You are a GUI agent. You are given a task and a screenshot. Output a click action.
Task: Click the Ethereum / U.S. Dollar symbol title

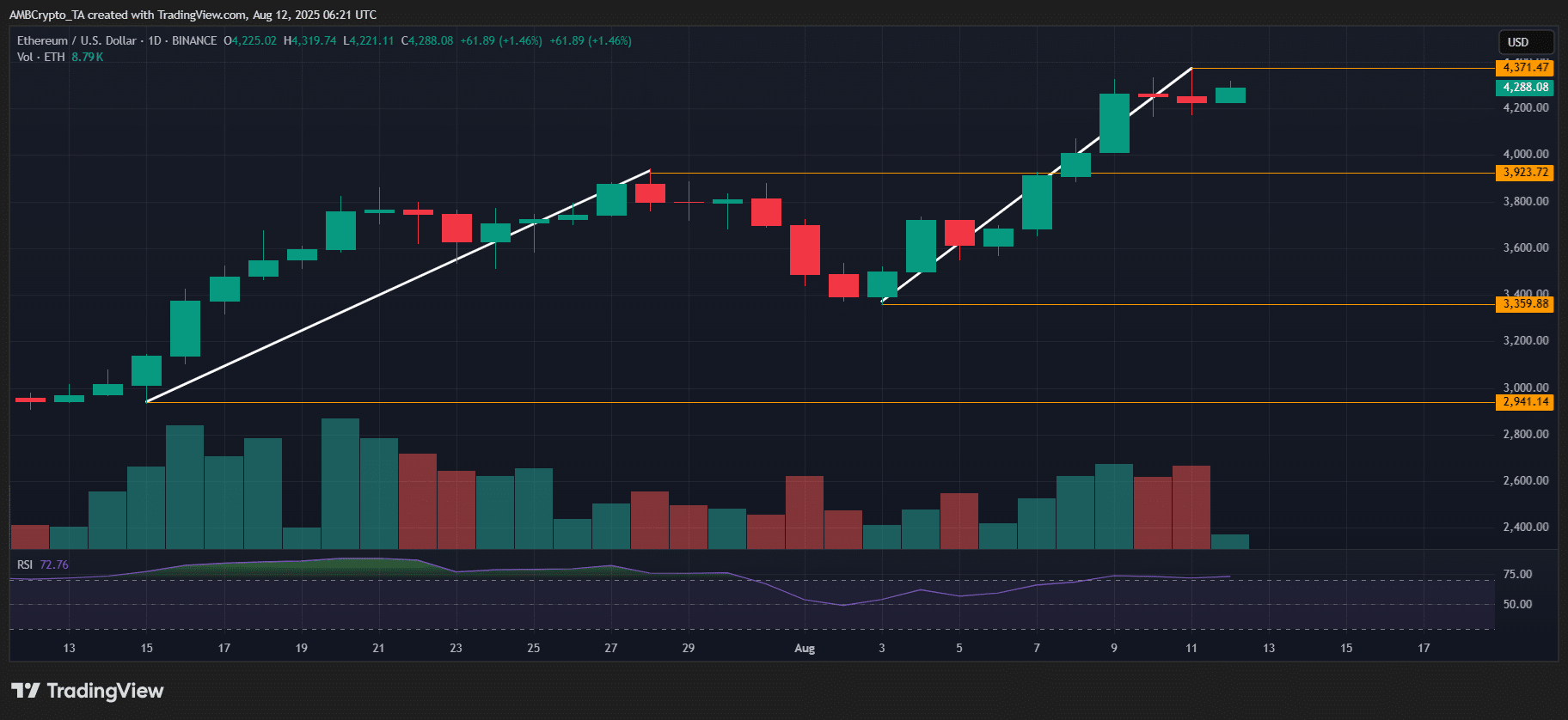[77, 40]
